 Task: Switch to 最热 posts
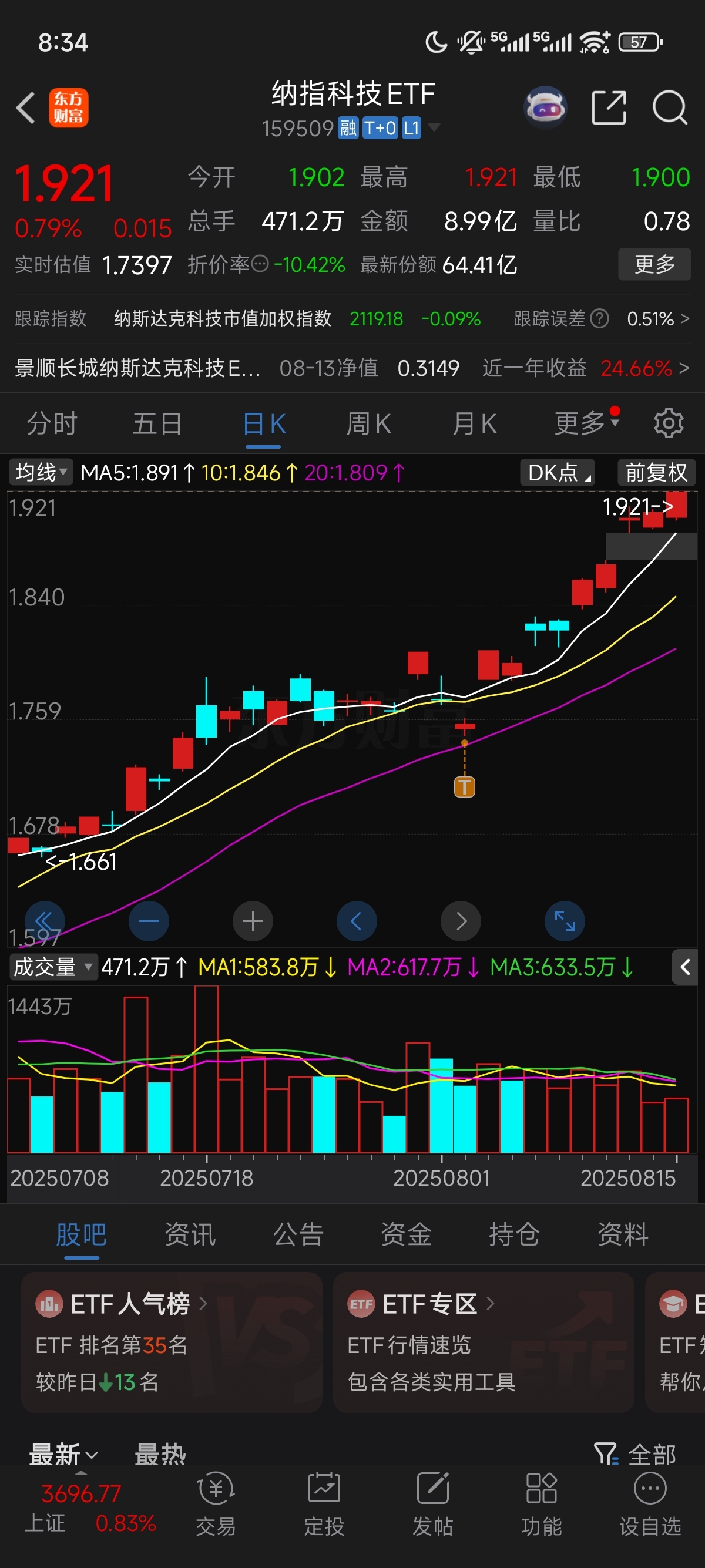(x=160, y=1453)
